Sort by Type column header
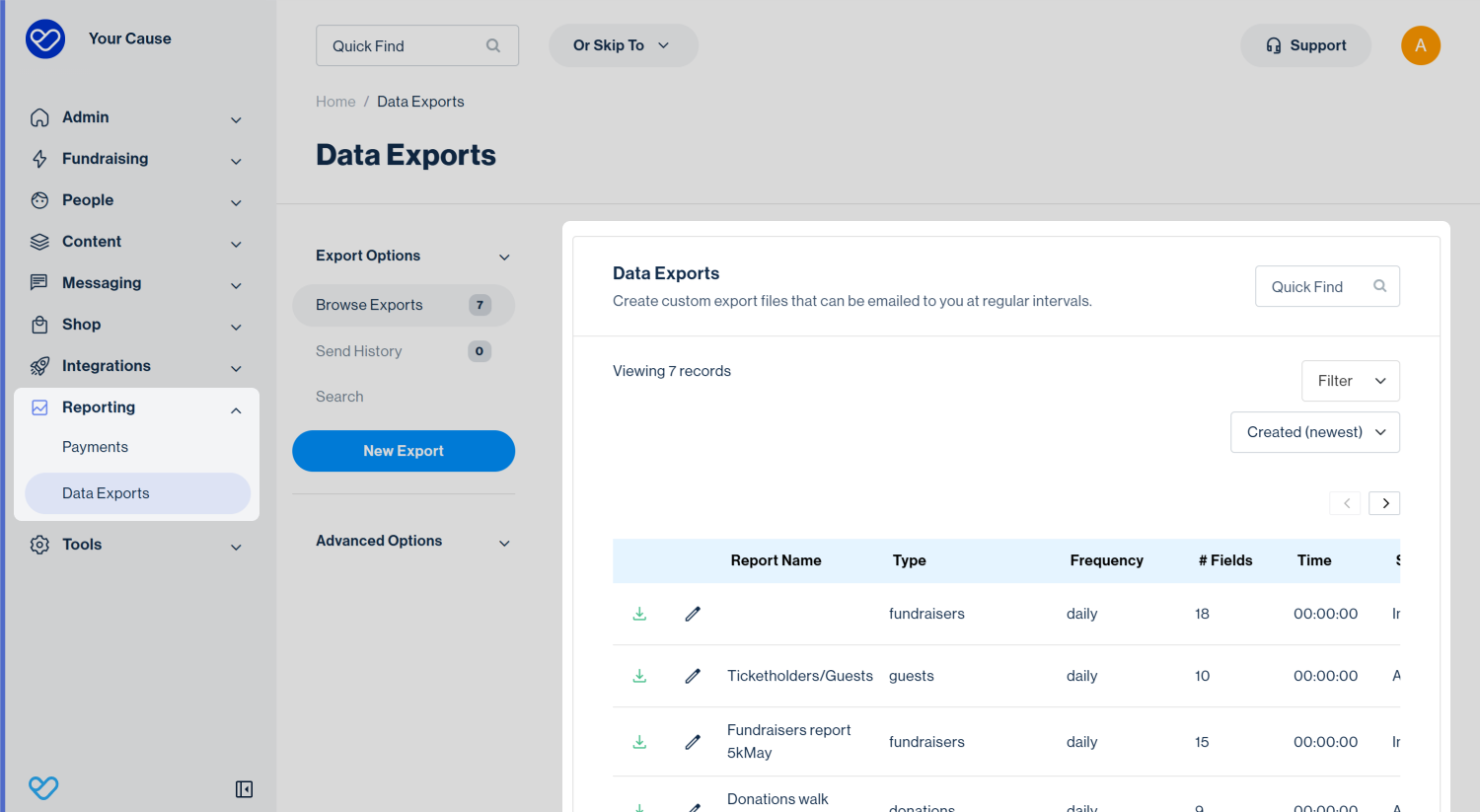Screen dimensions: 1480x812 click(909, 560)
